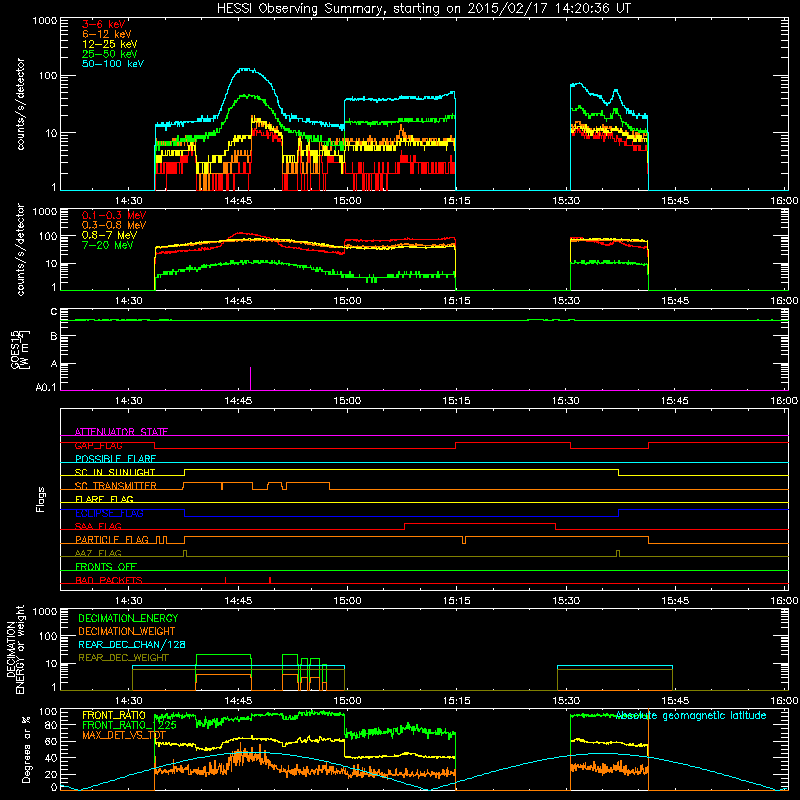Viewport: 800px width, 800px height.
Task: Select the 6-12 keV legend label
Action: (x=107, y=34)
